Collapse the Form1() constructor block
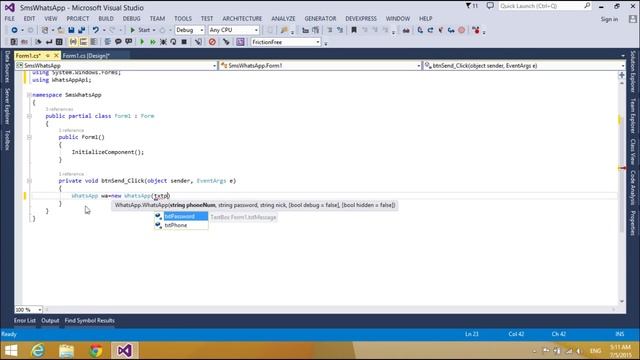The height and width of the screenshot is (360, 640). tap(29, 137)
